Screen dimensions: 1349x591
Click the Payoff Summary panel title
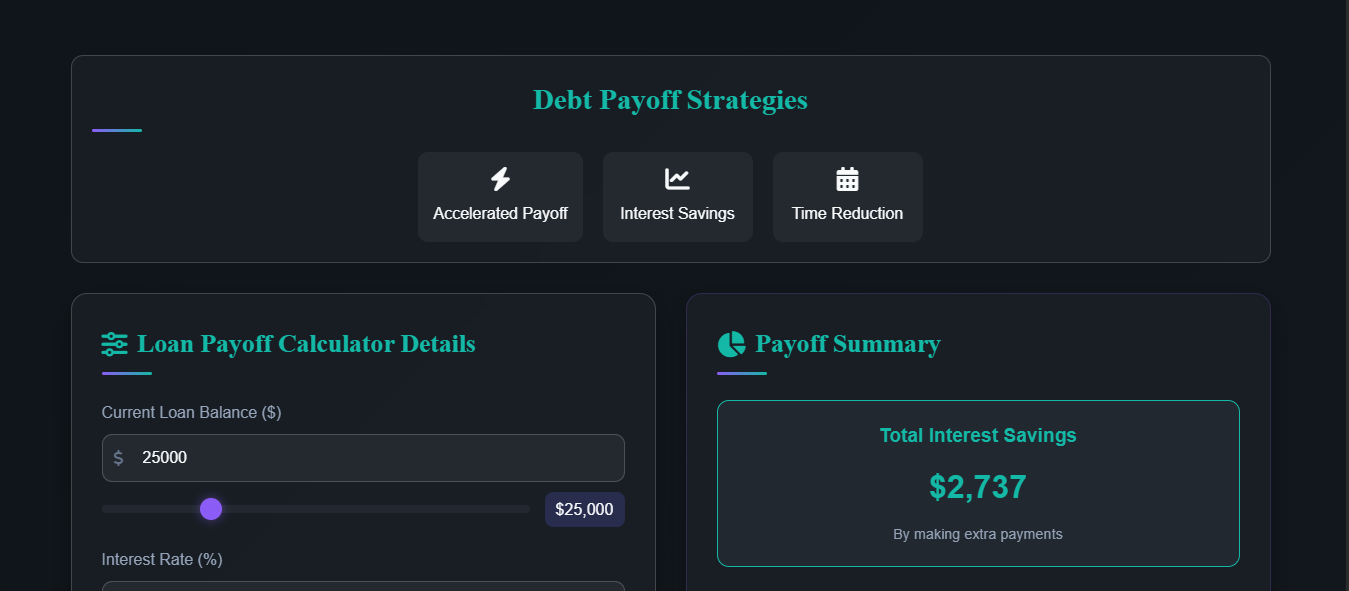(848, 344)
